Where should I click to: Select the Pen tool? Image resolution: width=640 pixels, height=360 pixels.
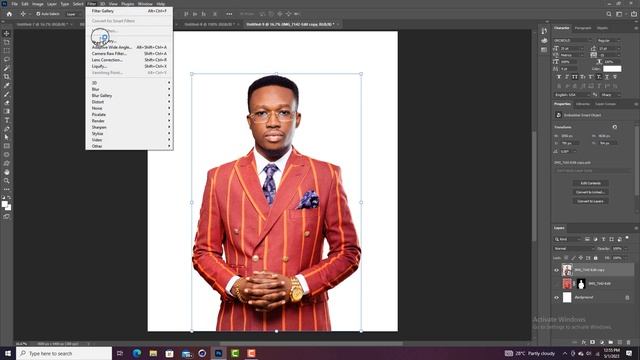[x=7, y=129]
